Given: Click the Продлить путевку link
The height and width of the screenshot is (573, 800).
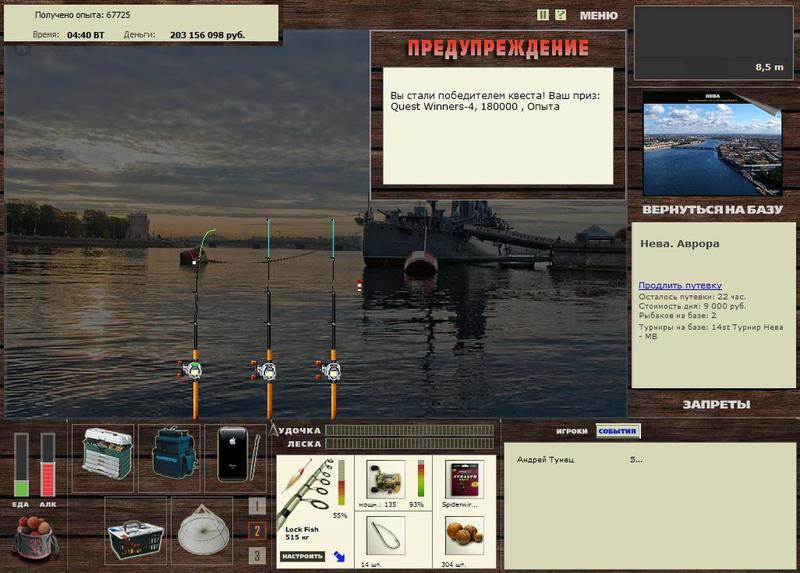Looking at the screenshot, I should point(680,285).
